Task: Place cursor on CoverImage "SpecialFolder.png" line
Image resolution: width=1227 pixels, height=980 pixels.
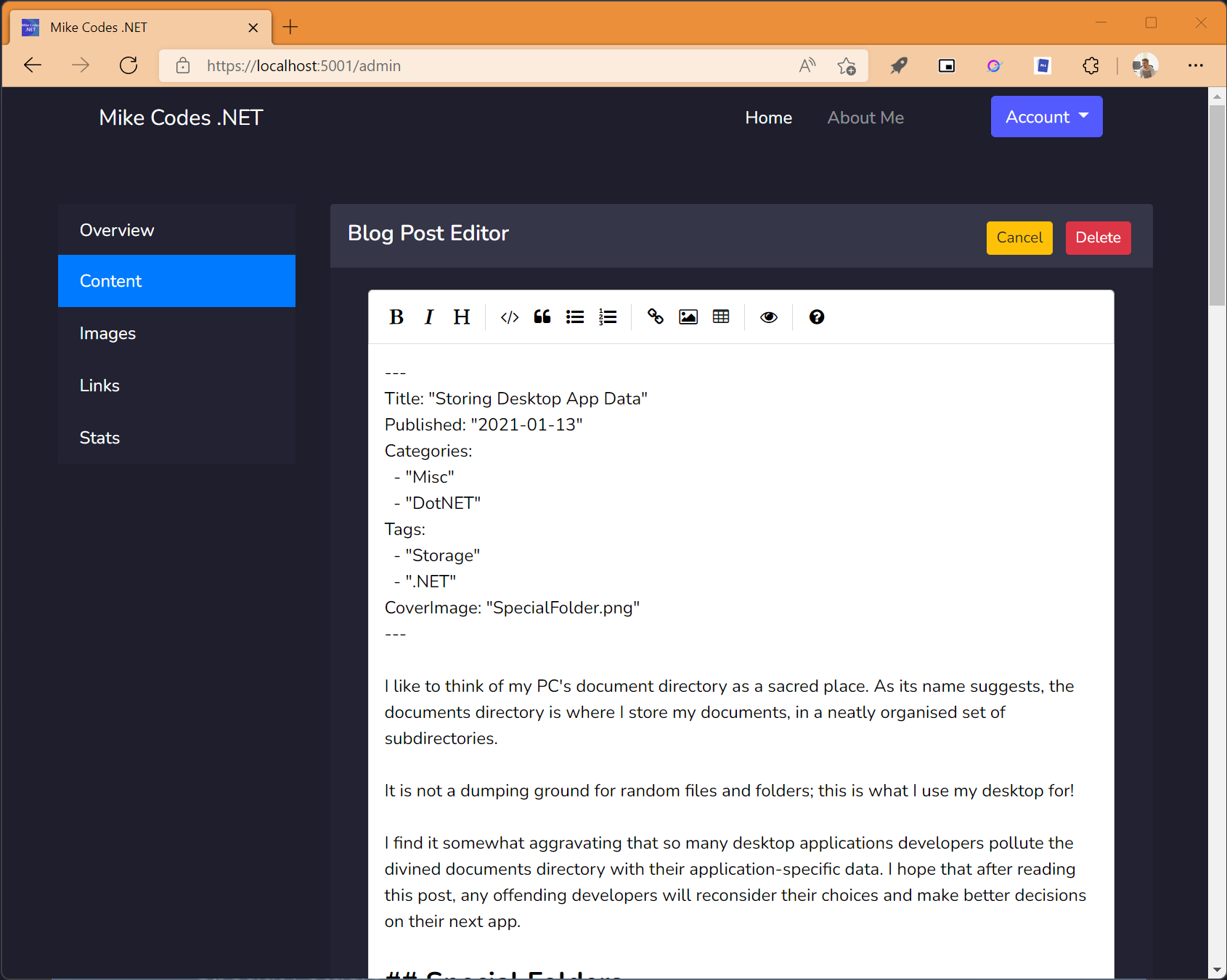Action: [x=512, y=608]
